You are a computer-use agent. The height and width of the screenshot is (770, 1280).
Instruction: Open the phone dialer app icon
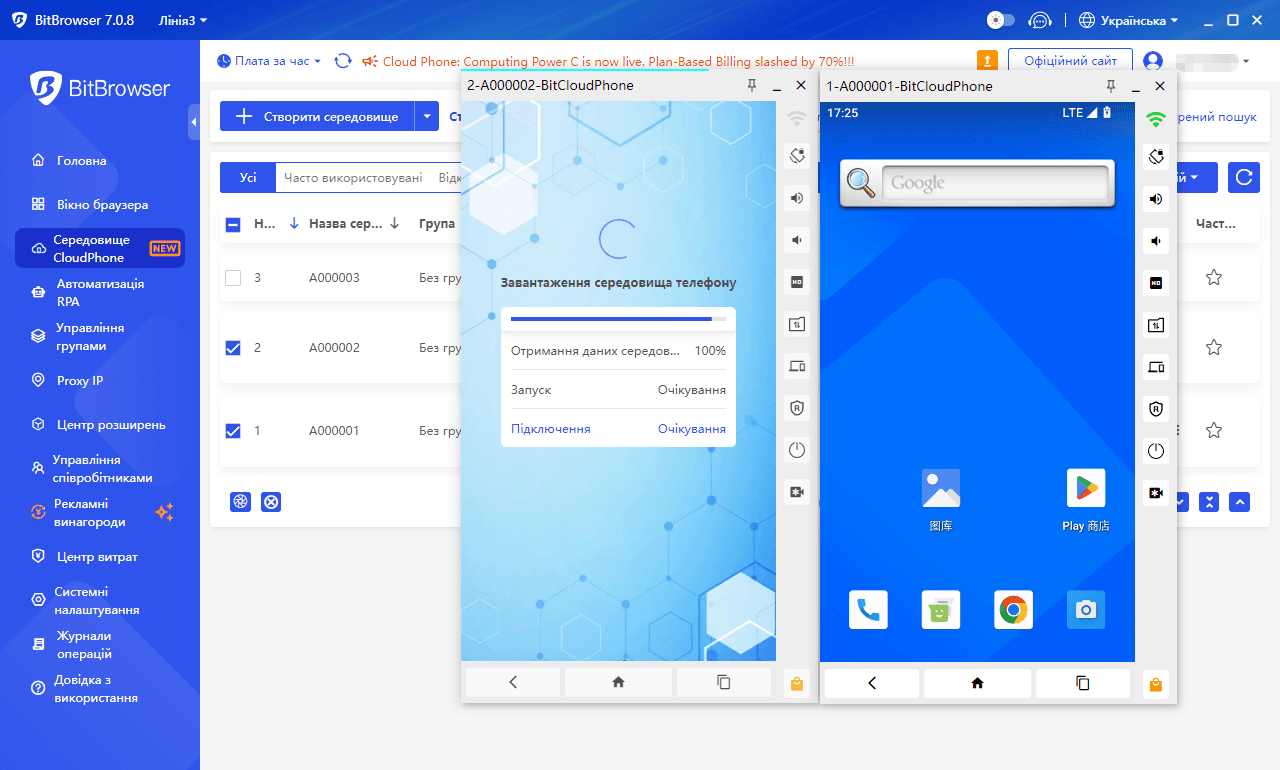tap(868, 609)
